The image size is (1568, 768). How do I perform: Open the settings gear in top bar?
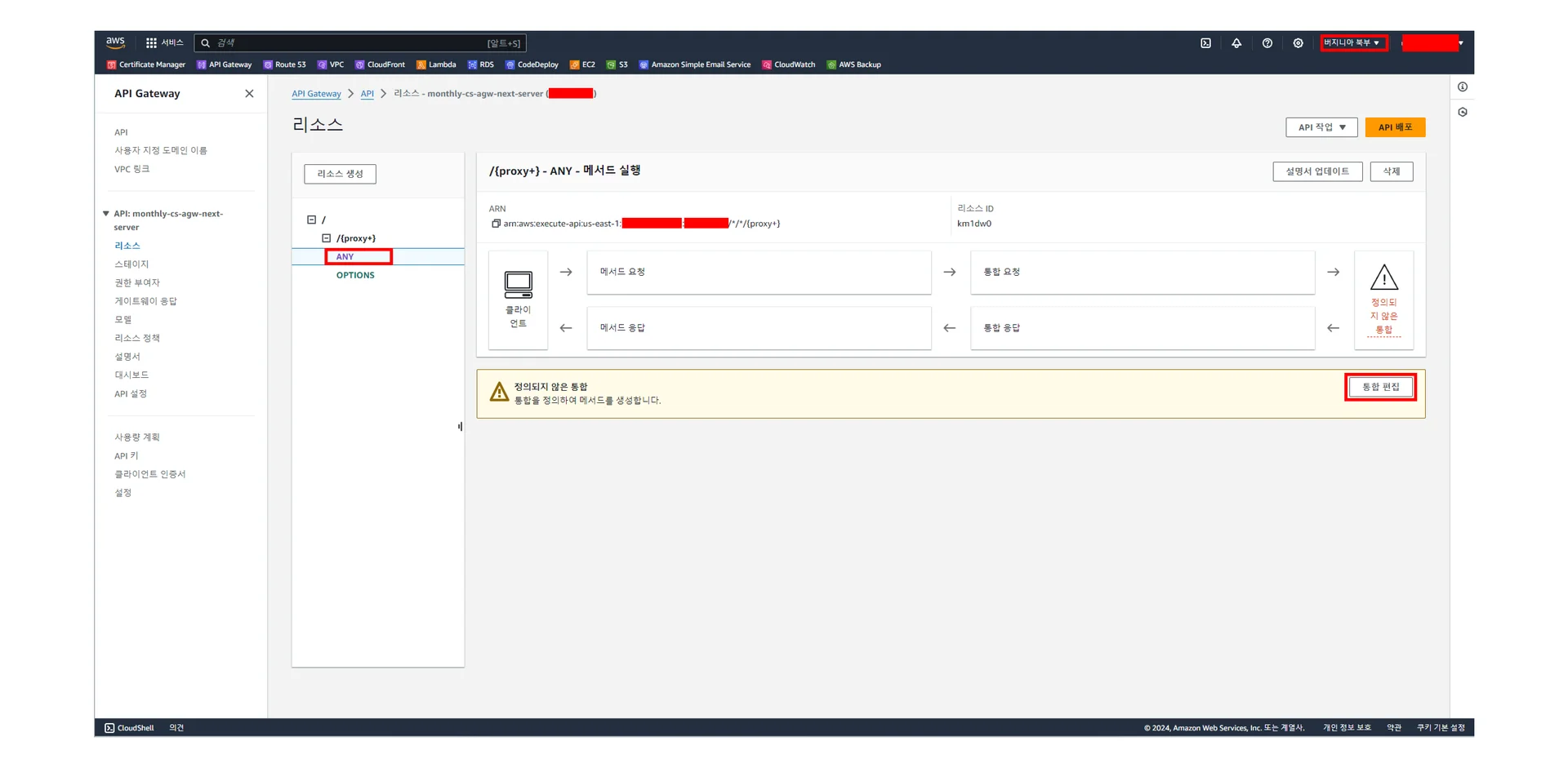(x=1298, y=43)
